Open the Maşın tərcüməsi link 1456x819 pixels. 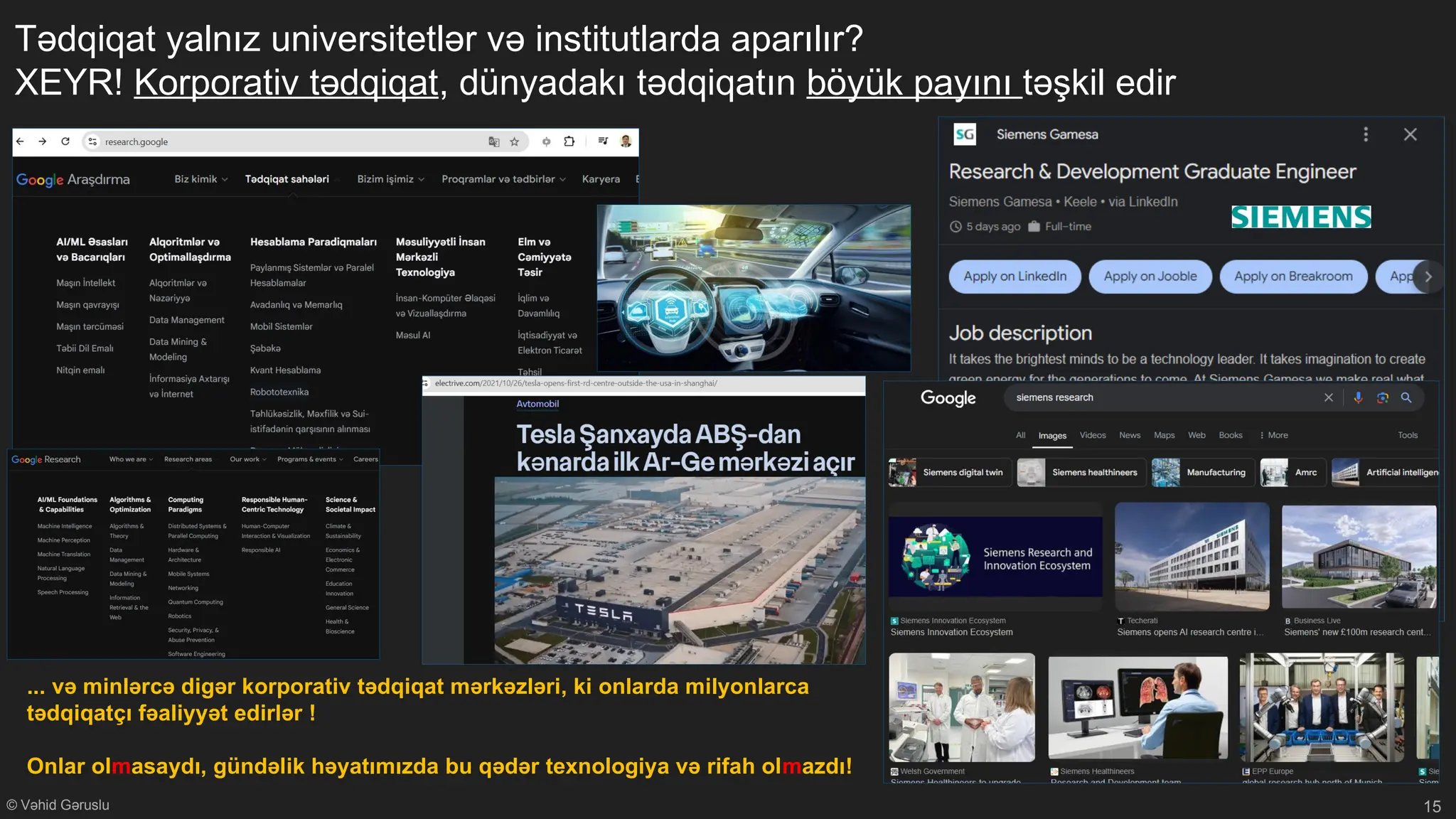(90, 327)
